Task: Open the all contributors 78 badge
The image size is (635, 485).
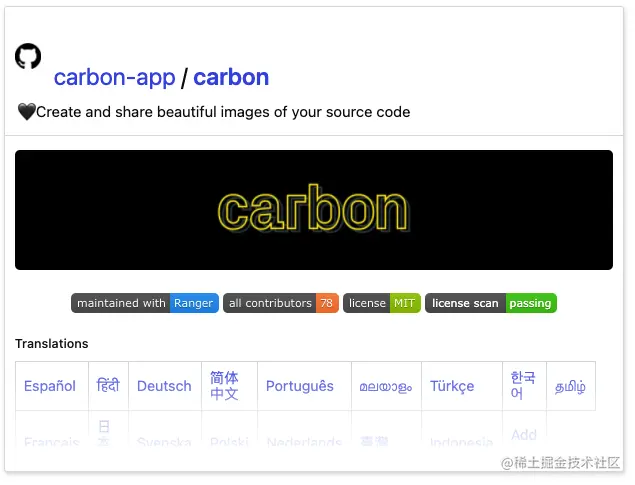Action: (x=281, y=303)
